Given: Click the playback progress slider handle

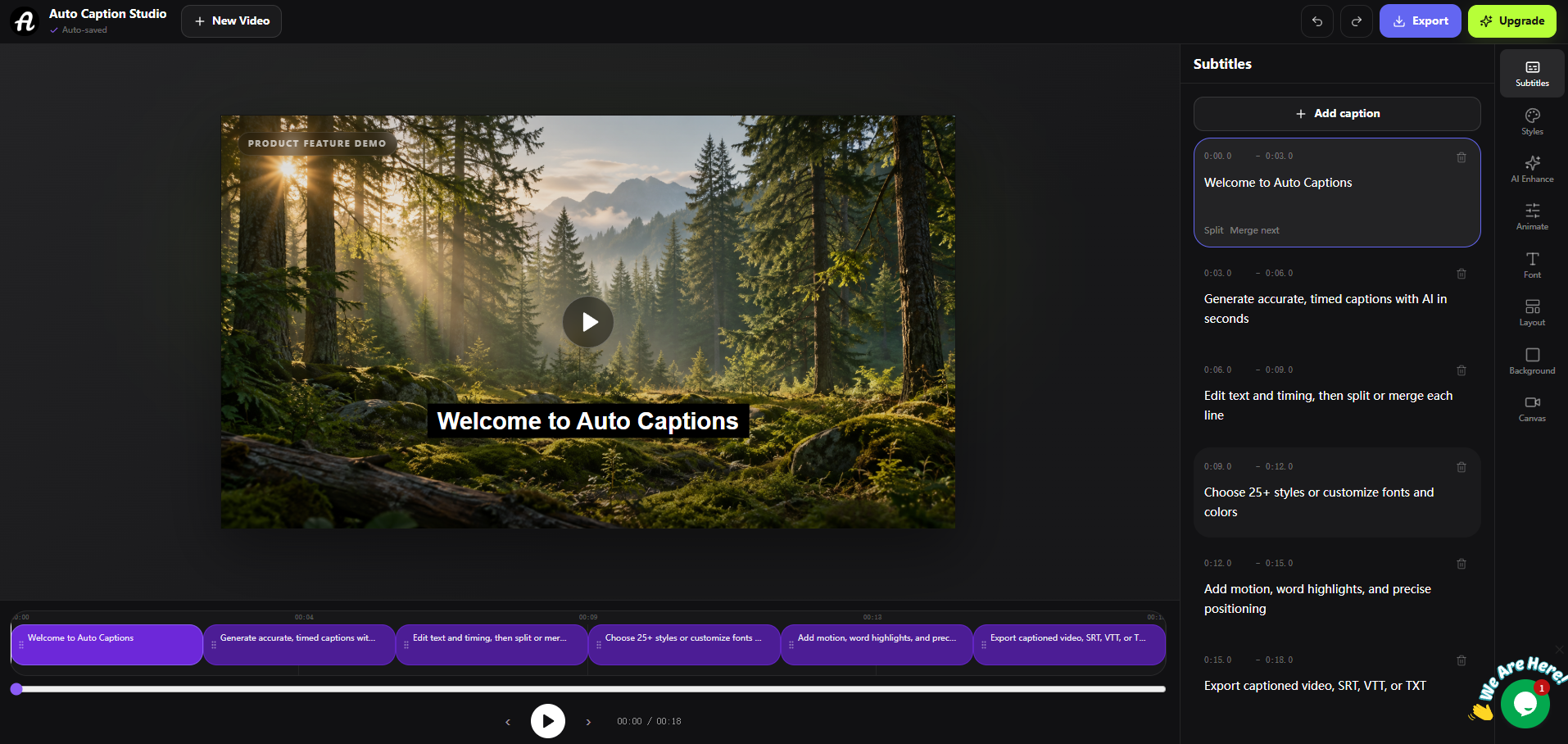Looking at the screenshot, I should click(x=16, y=689).
